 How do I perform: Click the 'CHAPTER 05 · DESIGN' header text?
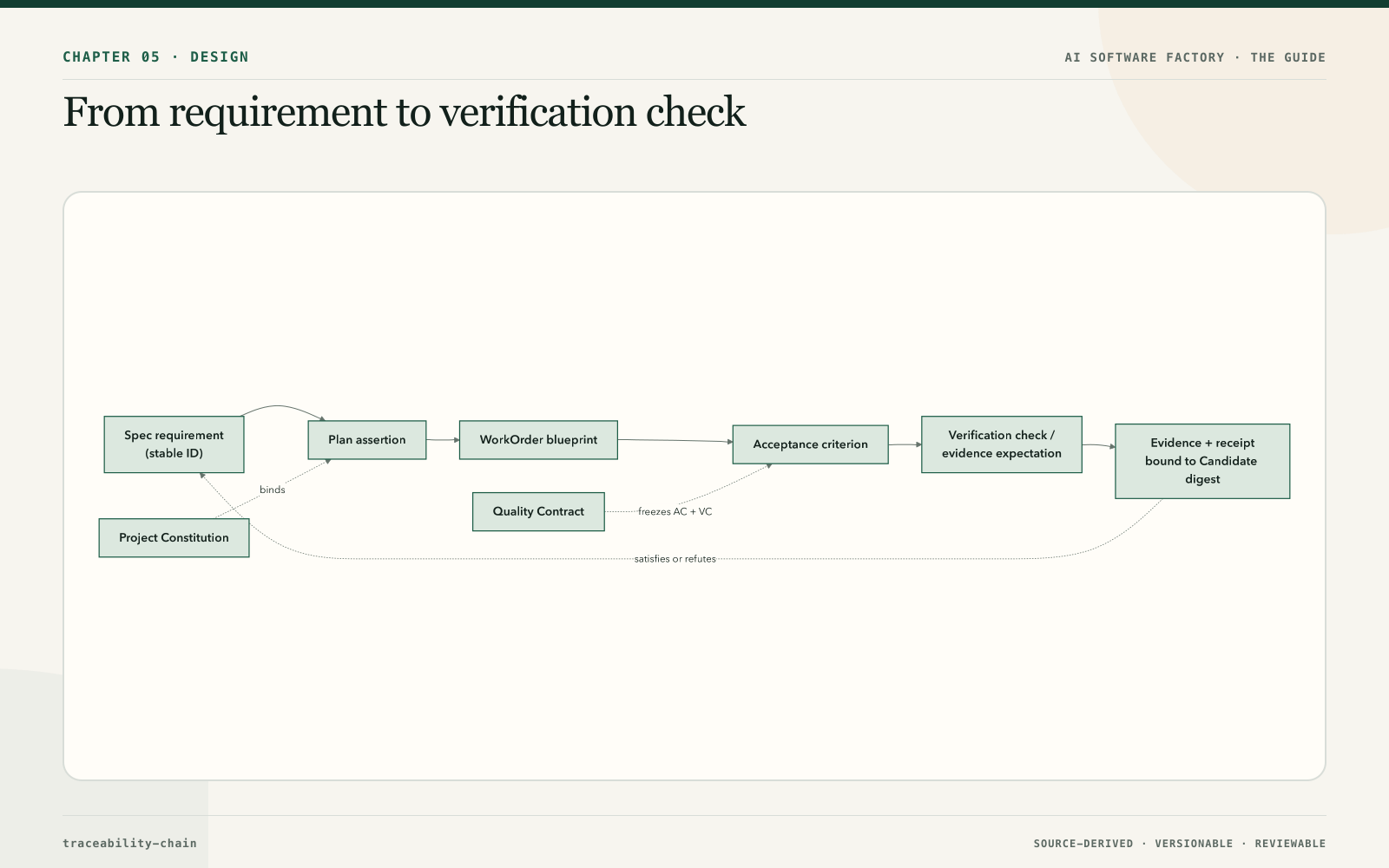[155, 57]
